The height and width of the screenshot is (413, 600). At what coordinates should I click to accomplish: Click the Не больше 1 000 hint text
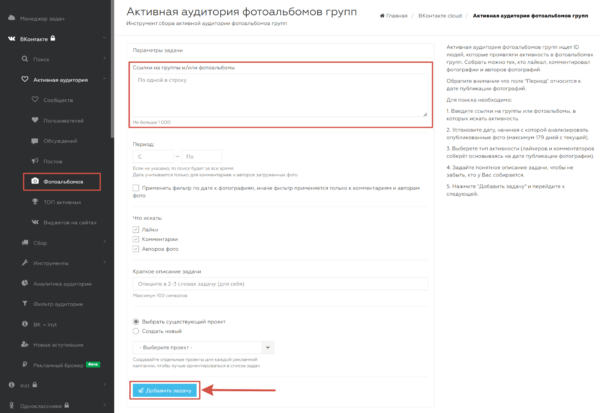tap(152, 122)
